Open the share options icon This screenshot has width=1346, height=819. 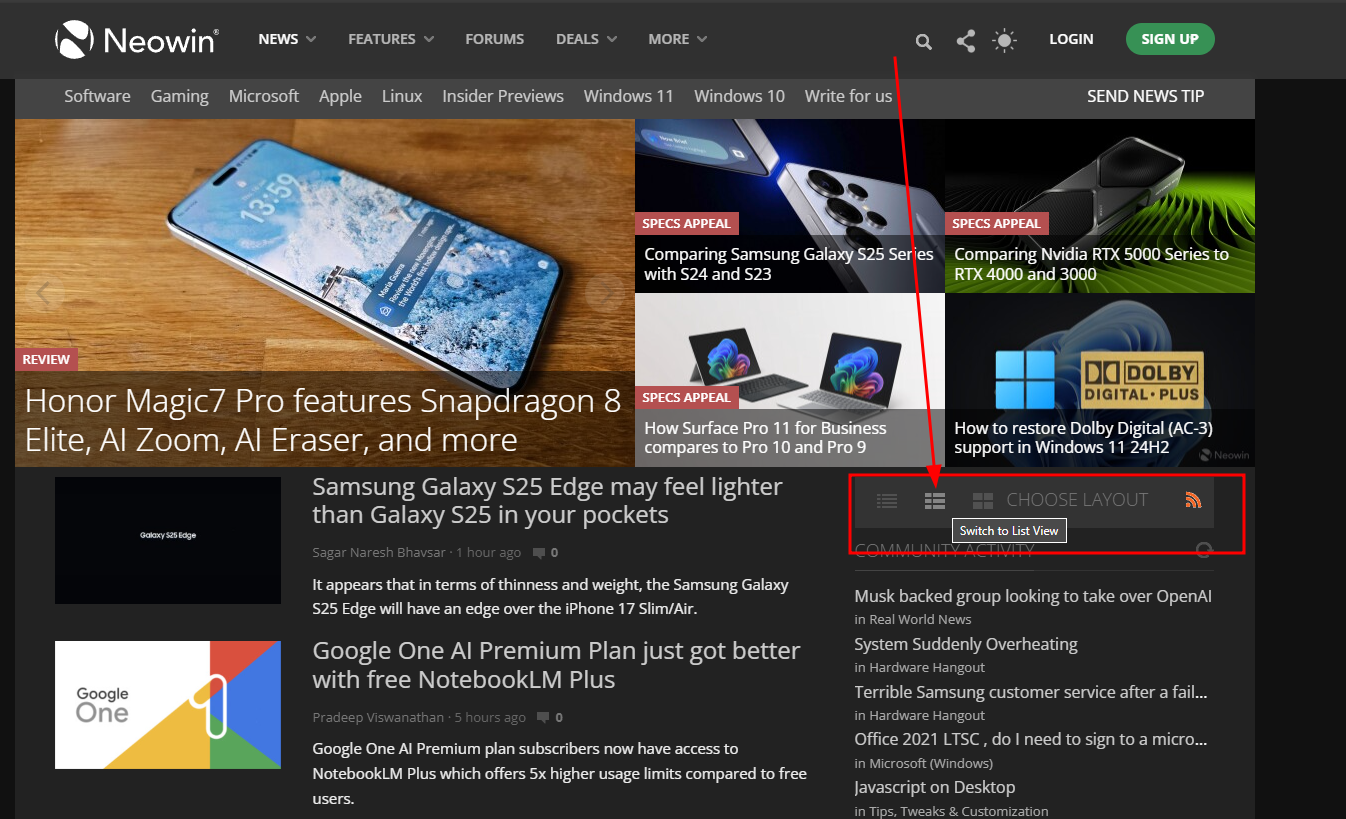[965, 41]
